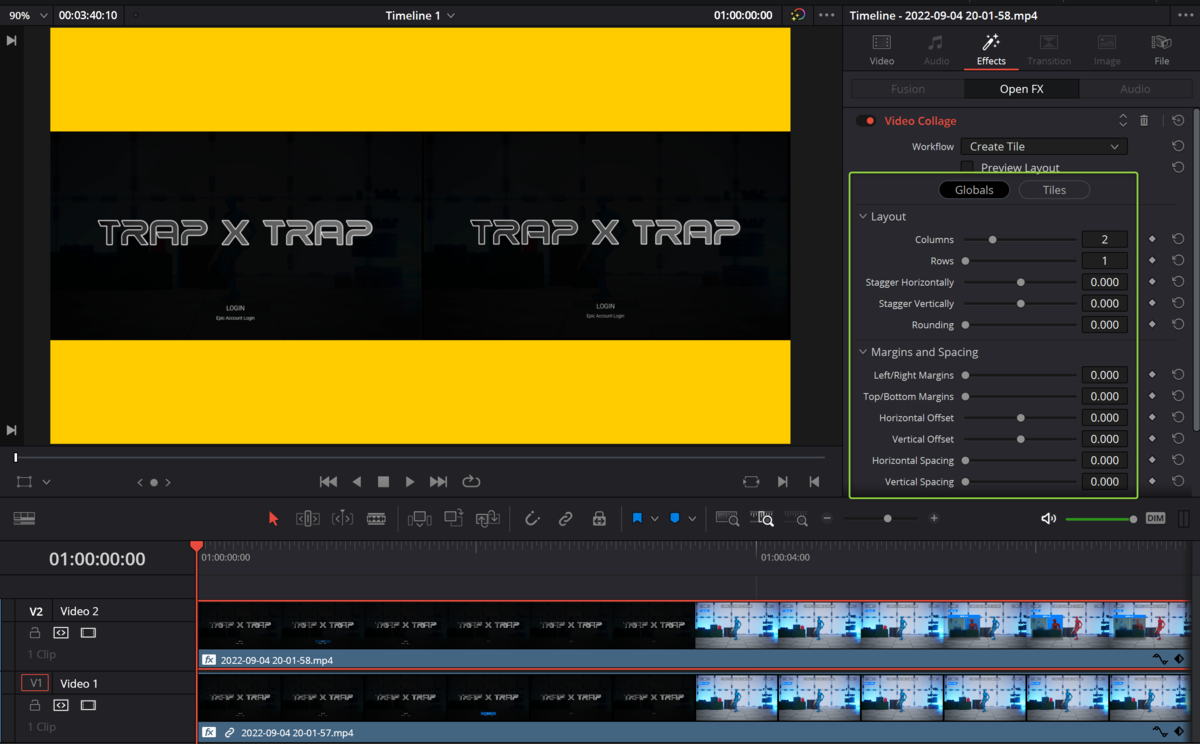
Task: Mute audio with the speaker icon
Action: pos(1048,518)
